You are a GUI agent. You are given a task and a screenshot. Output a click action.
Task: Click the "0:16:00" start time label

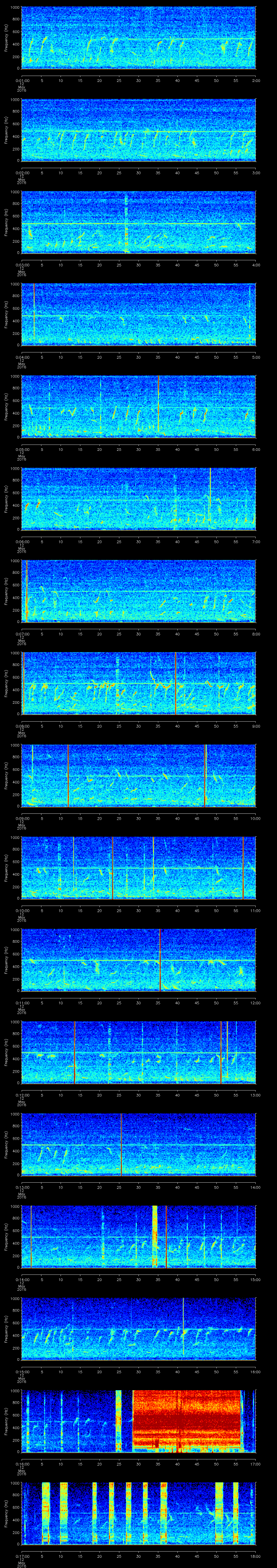pos(22,1463)
